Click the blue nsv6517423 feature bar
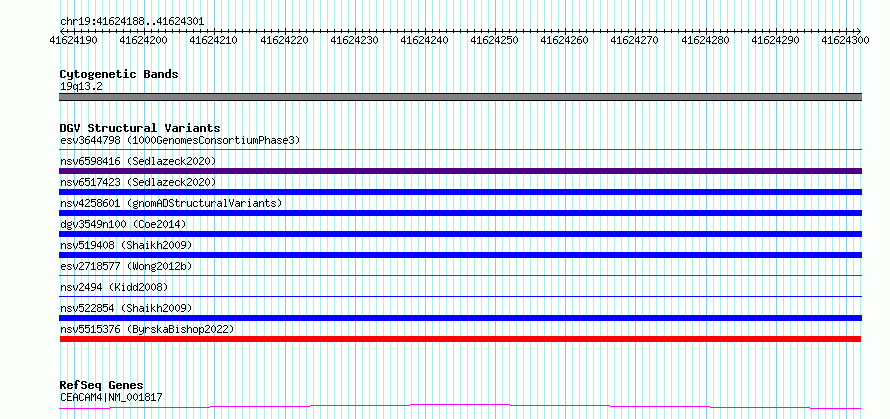Screen dimensions: 890x419 pos(460,192)
